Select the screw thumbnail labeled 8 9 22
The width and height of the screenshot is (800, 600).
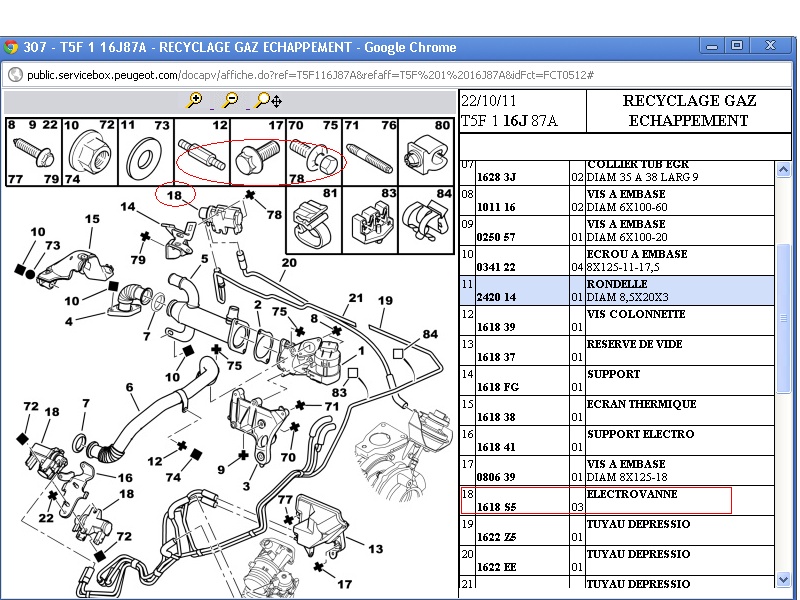[x=34, y=152]
